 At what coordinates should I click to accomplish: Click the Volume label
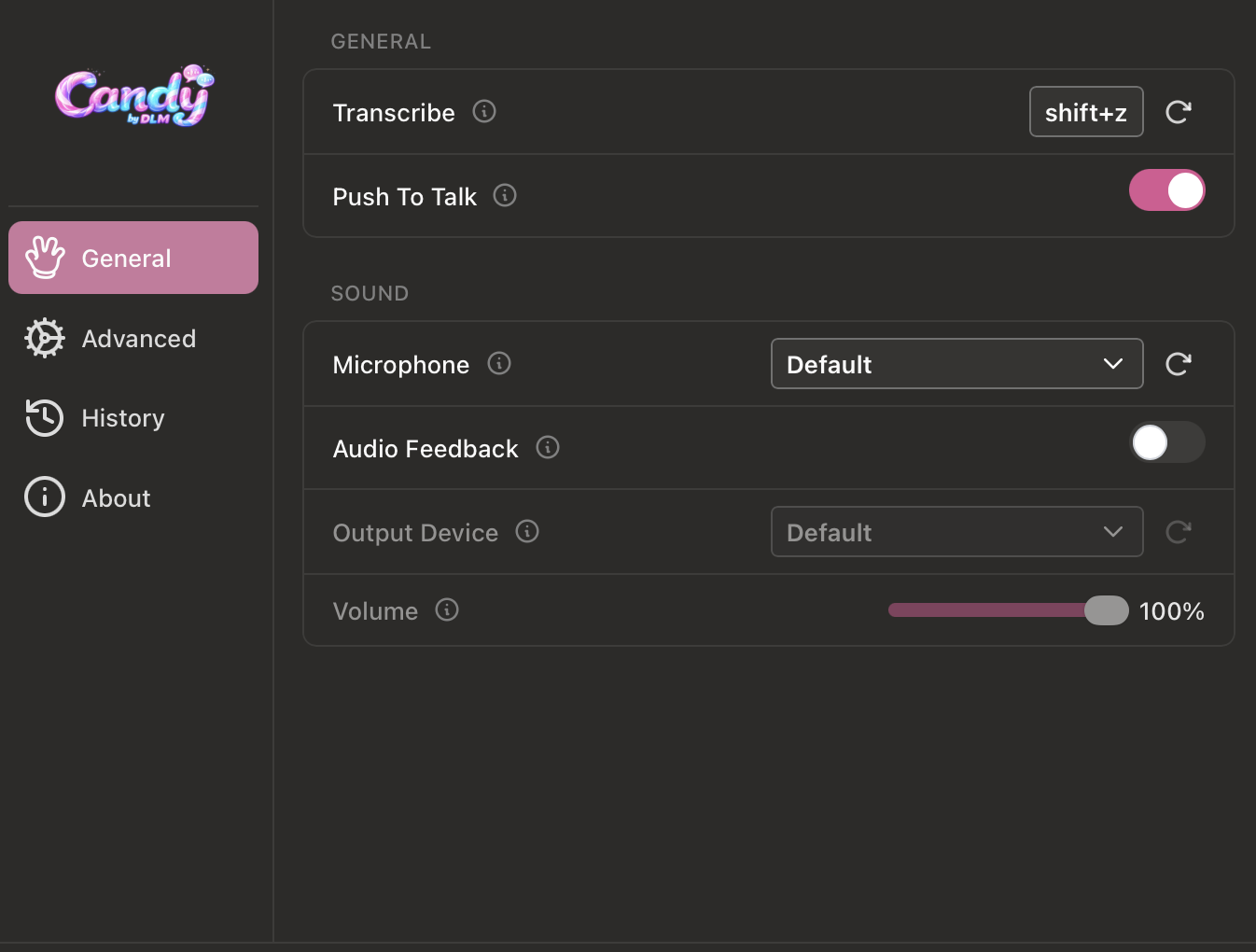point(375,611)
